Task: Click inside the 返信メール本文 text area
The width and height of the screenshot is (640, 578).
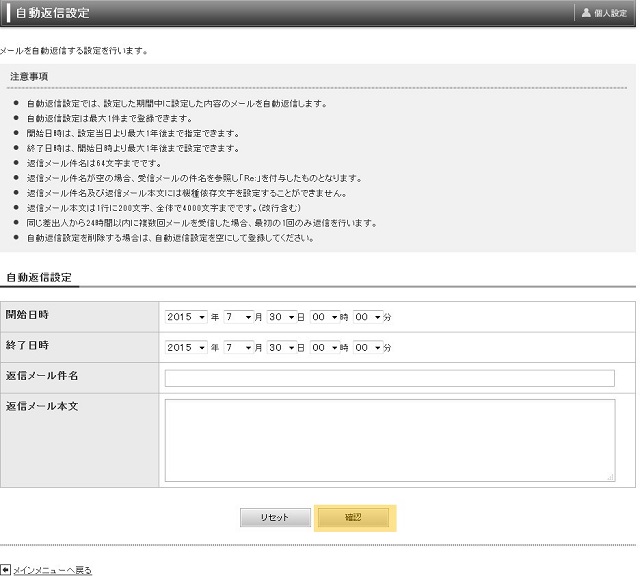Action: pyautogui.click(x=390, y=440)
